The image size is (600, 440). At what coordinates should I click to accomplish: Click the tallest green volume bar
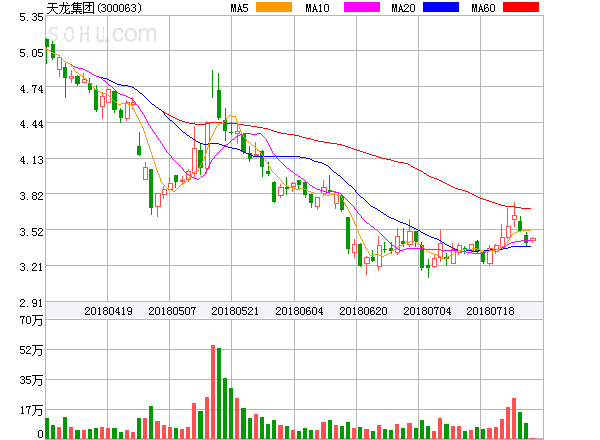pos(219,393)
